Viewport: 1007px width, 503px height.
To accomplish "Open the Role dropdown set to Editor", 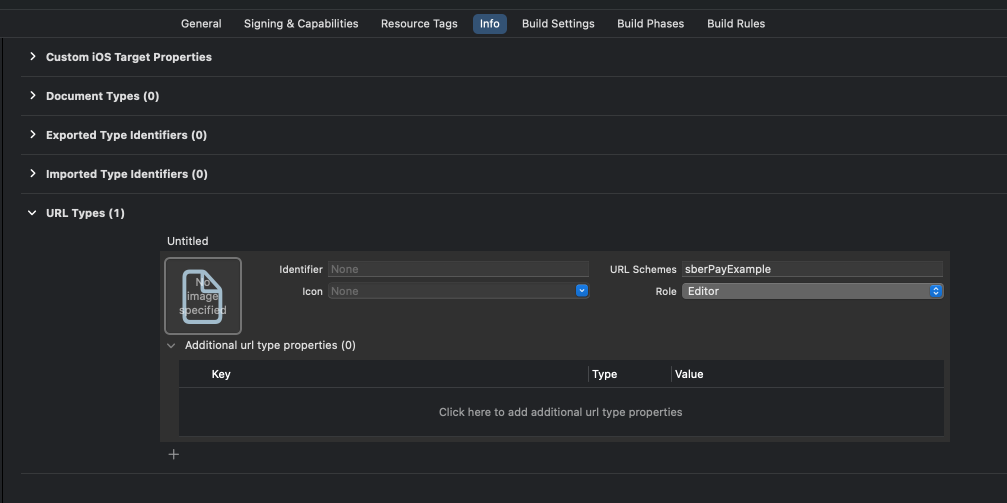I will coord(812,291).
